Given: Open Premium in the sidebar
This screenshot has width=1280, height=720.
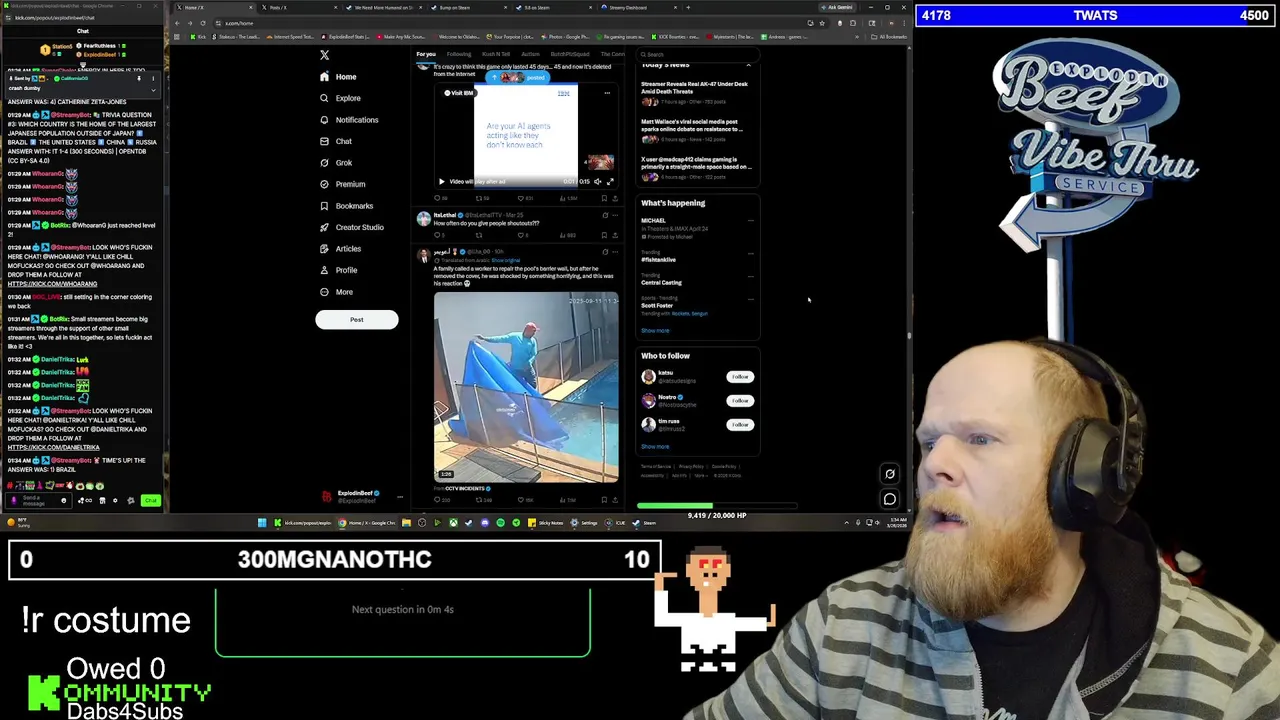Looking at the screenshot, I should pyautogui.click(x=342, y=184).
